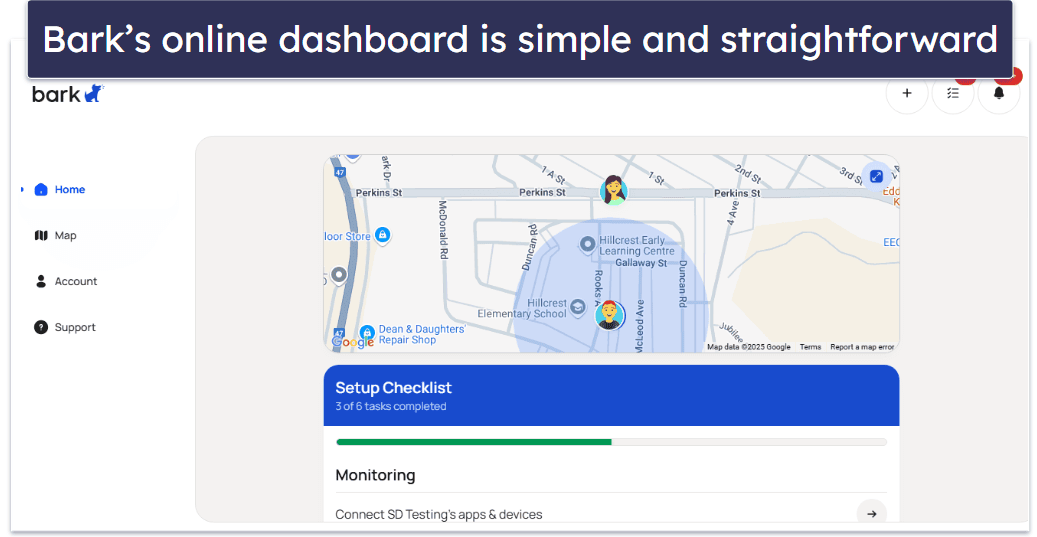Click the Setup Checklist header
This screenshot has width=1037, height=537.
click(611, 395)
